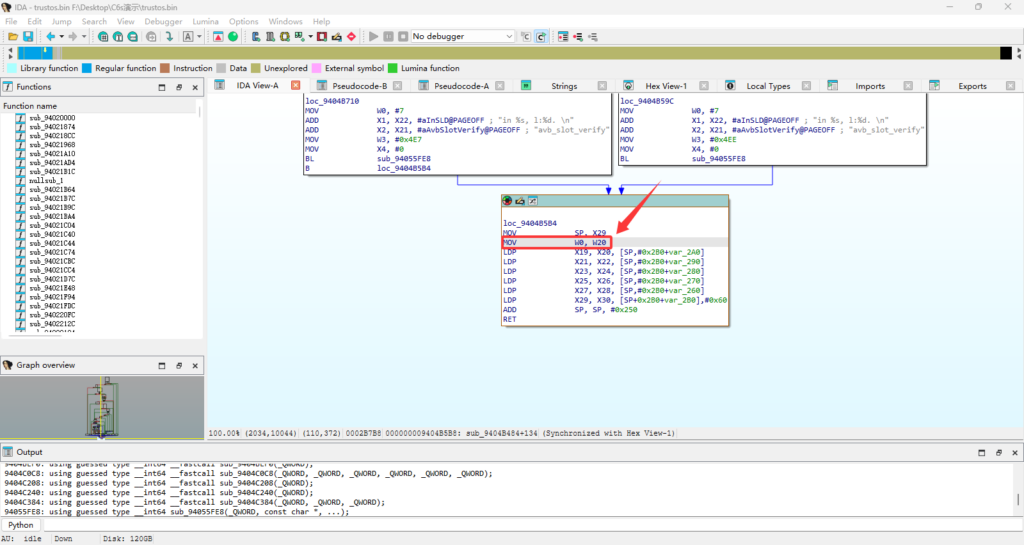The height and width of the screenshot is (545, 1024).
Task: Click the red diamond breakpoint icon
Action: pyautogui.click(x=350, y=37)
